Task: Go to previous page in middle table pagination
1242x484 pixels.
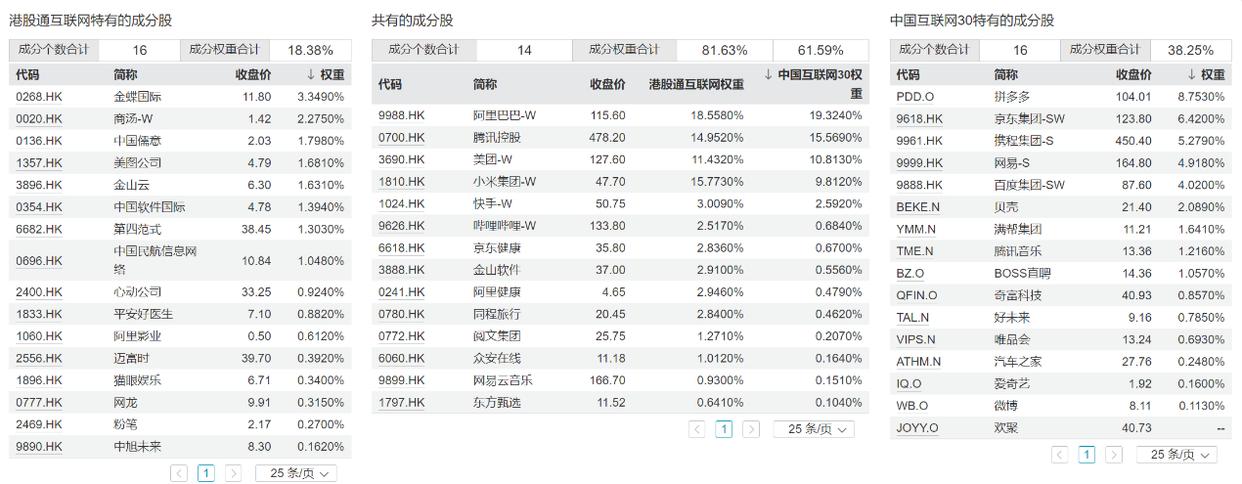Action: tap(697, 429)
